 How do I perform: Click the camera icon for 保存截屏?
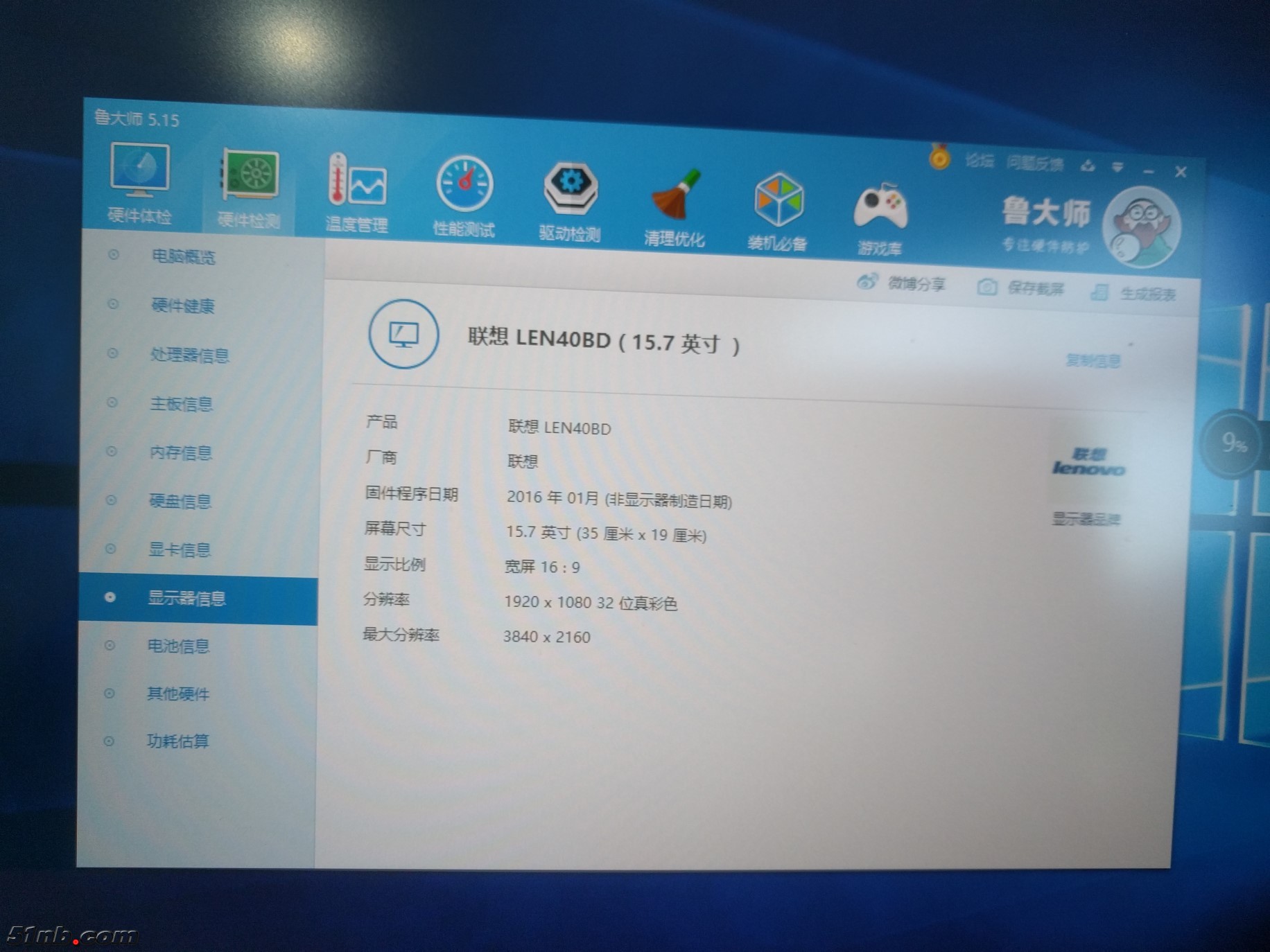pyautogui.click(x=987, y=287)
